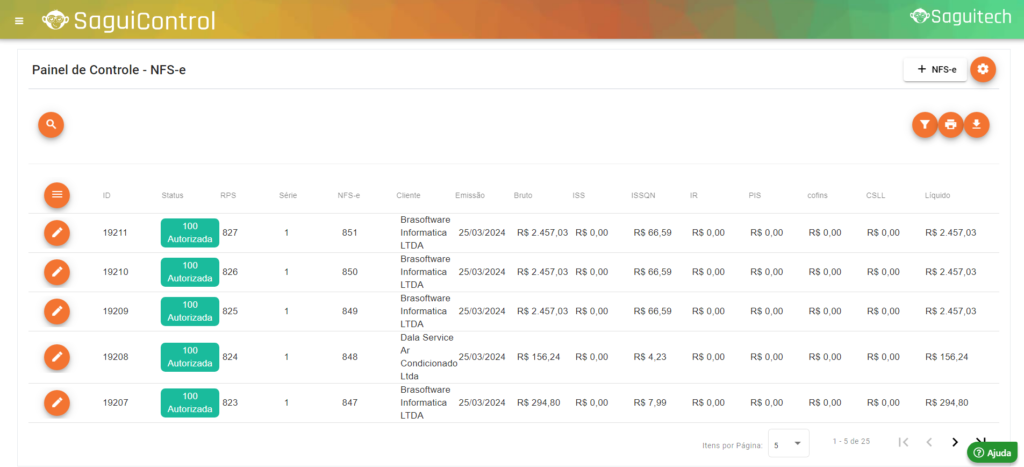Click the orange settings gear icon
The image size is (1024, 467).
pyautogui.click(x=983, y=69)
